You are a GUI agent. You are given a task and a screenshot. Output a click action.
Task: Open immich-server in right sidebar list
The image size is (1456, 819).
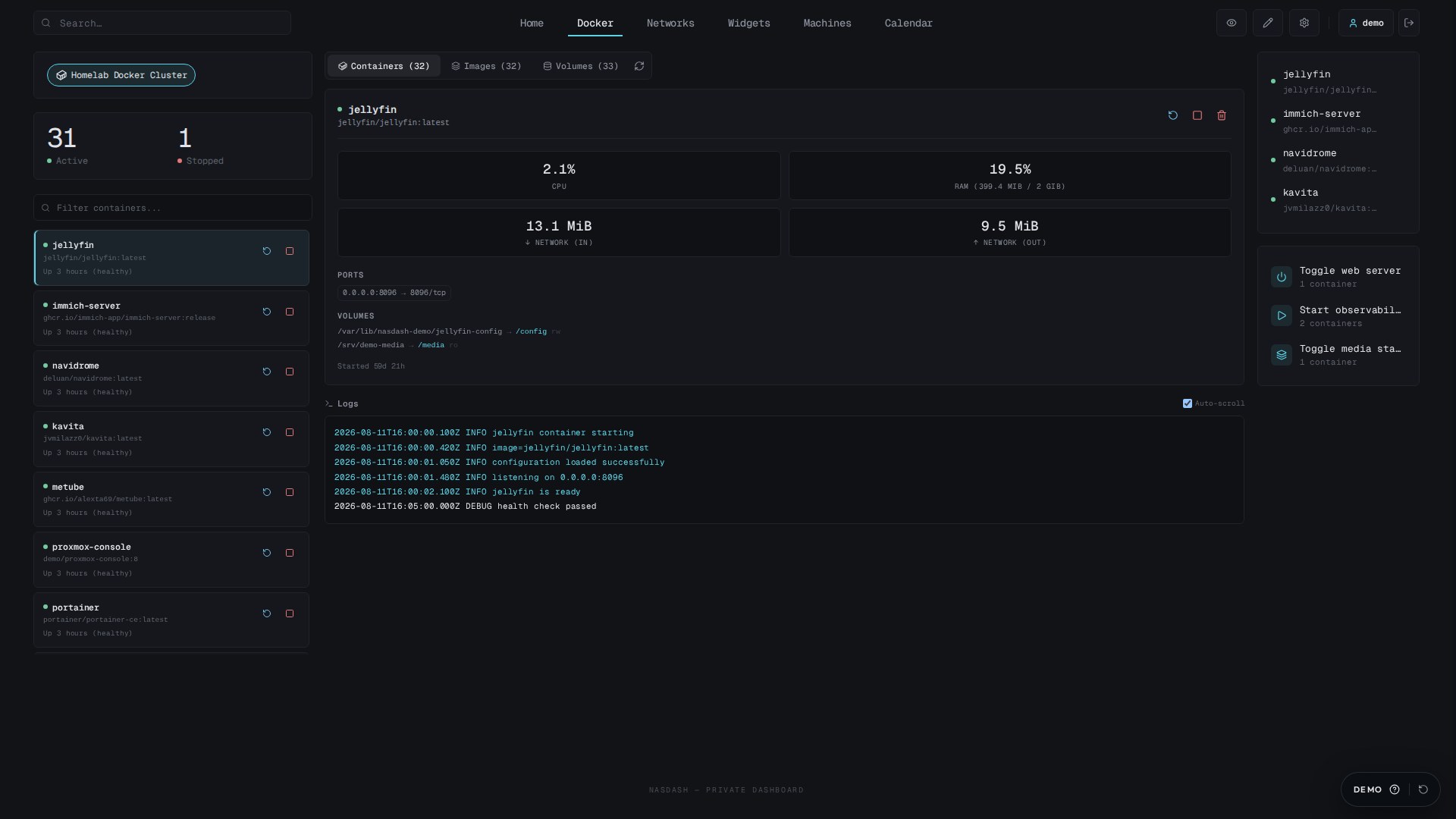click(x=1338, y=121)
